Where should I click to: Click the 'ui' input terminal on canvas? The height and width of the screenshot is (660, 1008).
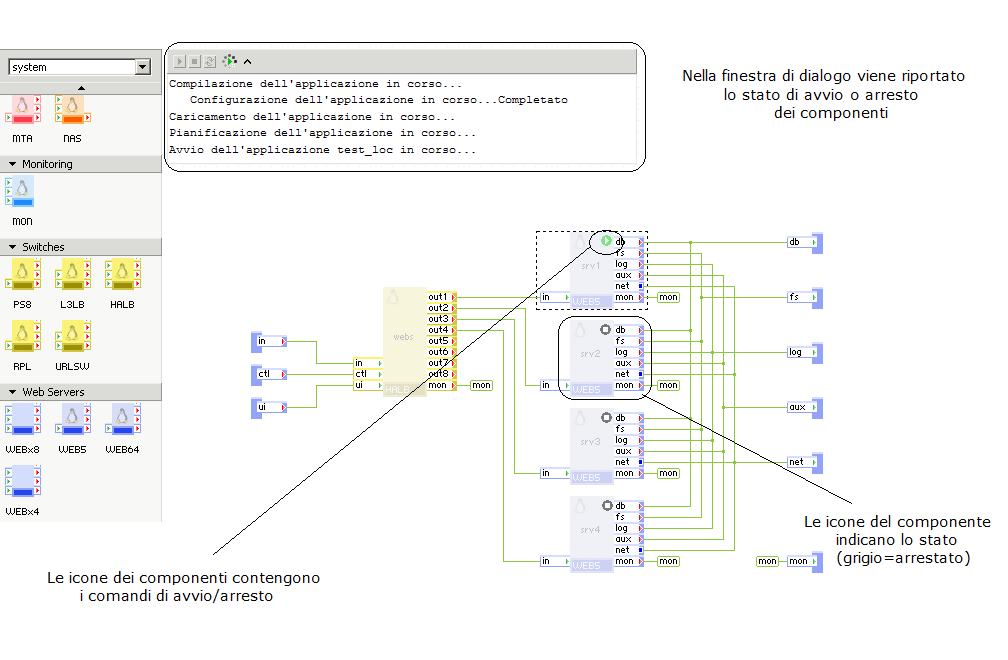tap(269, 407)
